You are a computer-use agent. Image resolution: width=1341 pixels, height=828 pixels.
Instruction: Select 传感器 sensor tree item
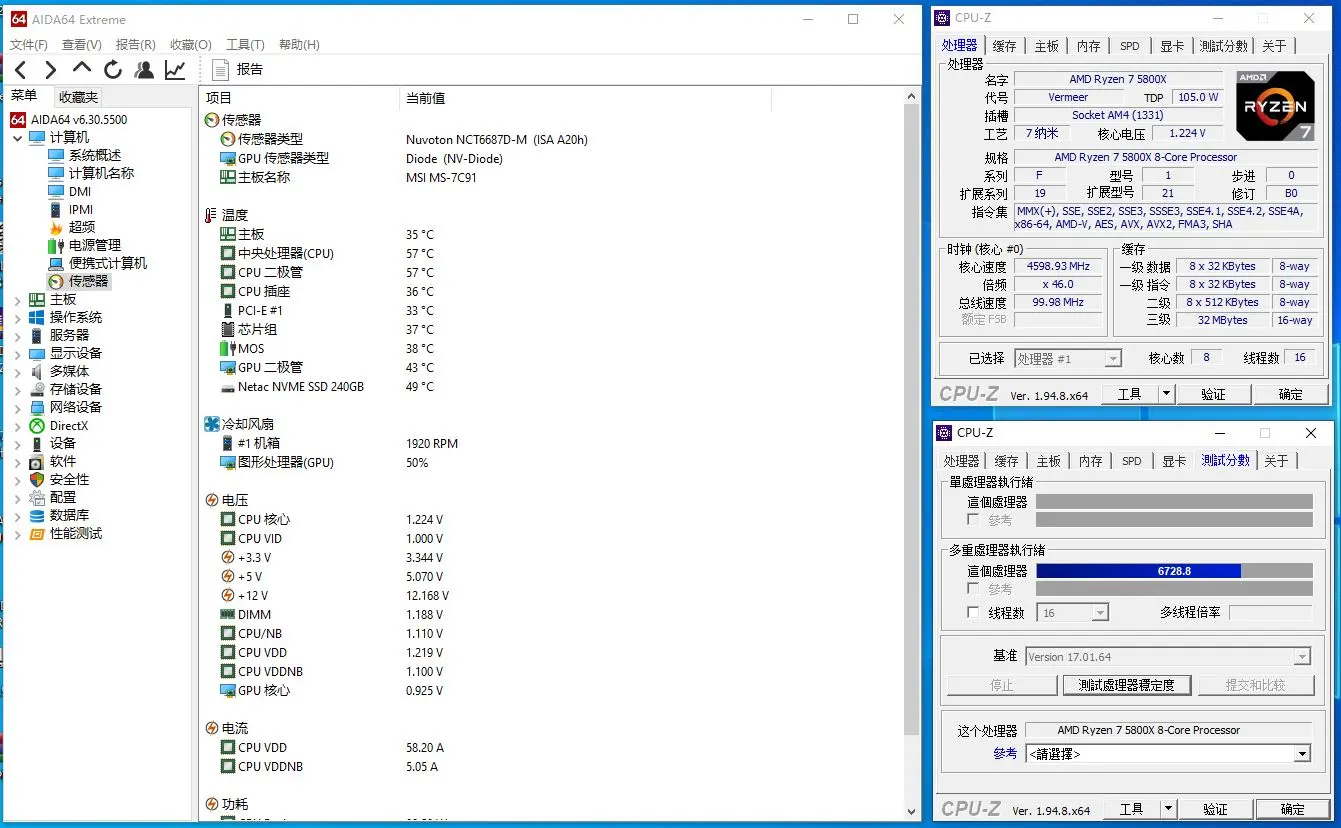tap(88, 281)
